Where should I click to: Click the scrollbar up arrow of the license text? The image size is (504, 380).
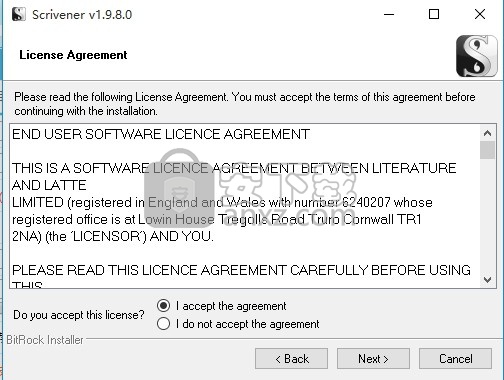point(487,133)
